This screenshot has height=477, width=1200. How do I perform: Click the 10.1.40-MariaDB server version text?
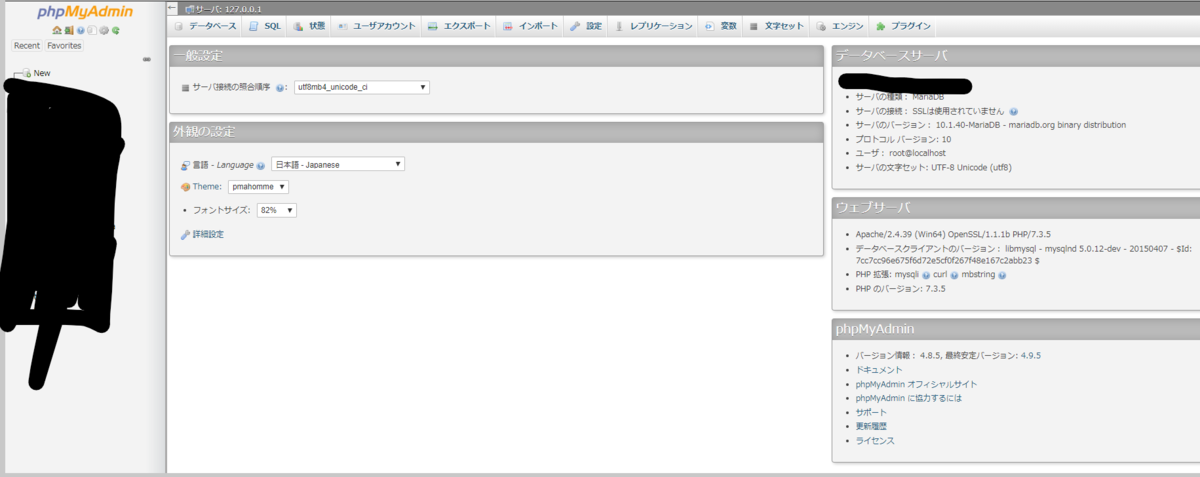click(1031, 125)
